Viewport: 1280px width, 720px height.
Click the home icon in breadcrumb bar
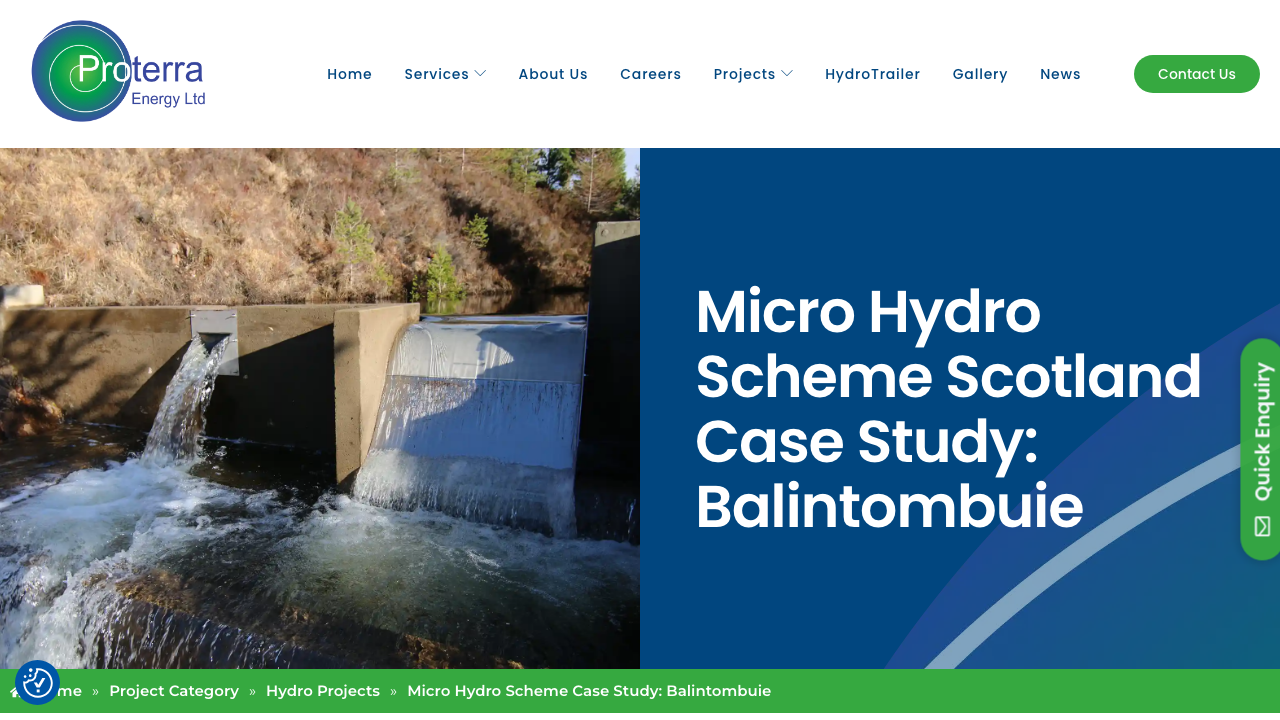12,690
